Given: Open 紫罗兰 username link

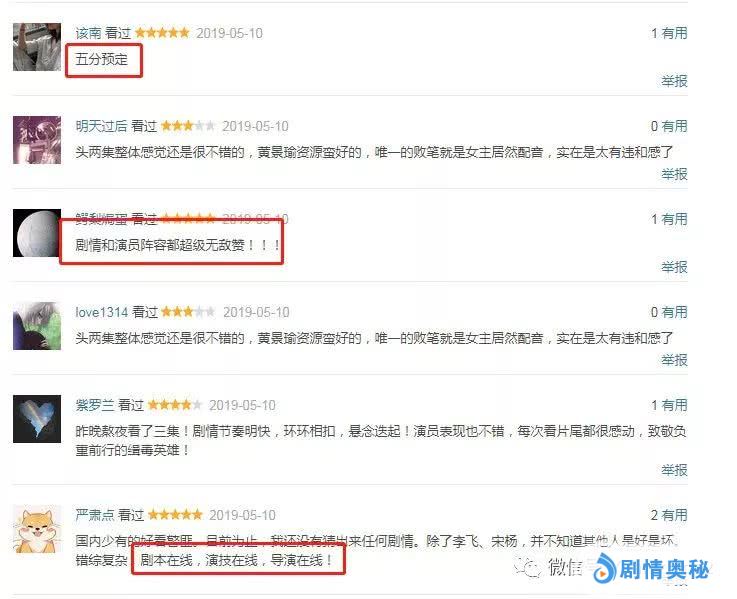Looking at the screenshot, I should [95, 405].
